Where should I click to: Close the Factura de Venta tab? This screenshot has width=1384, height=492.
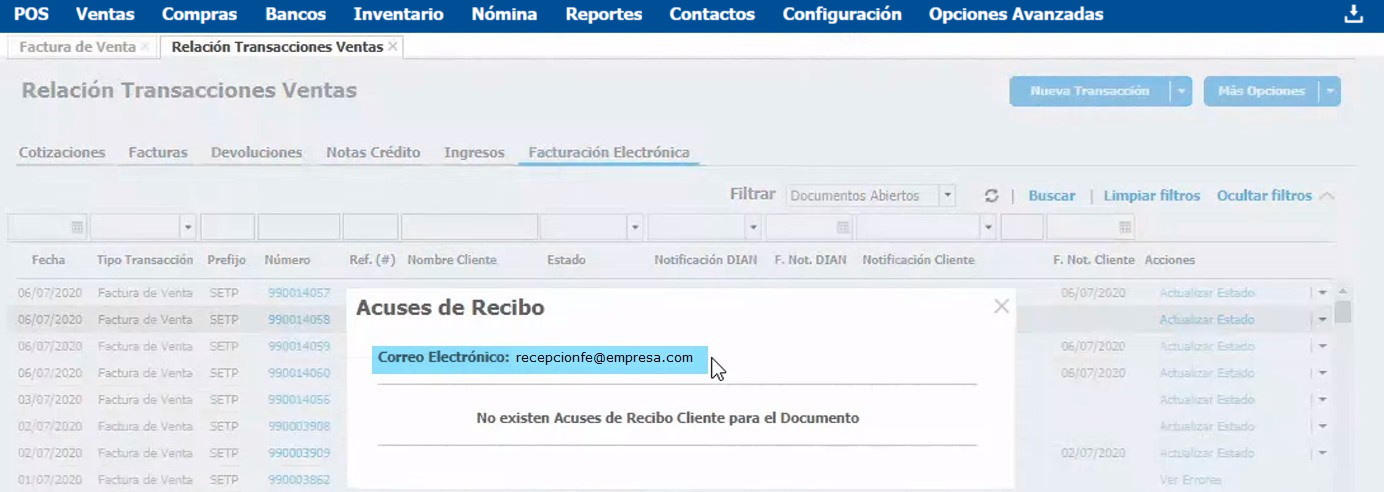(x=146, y=47)
